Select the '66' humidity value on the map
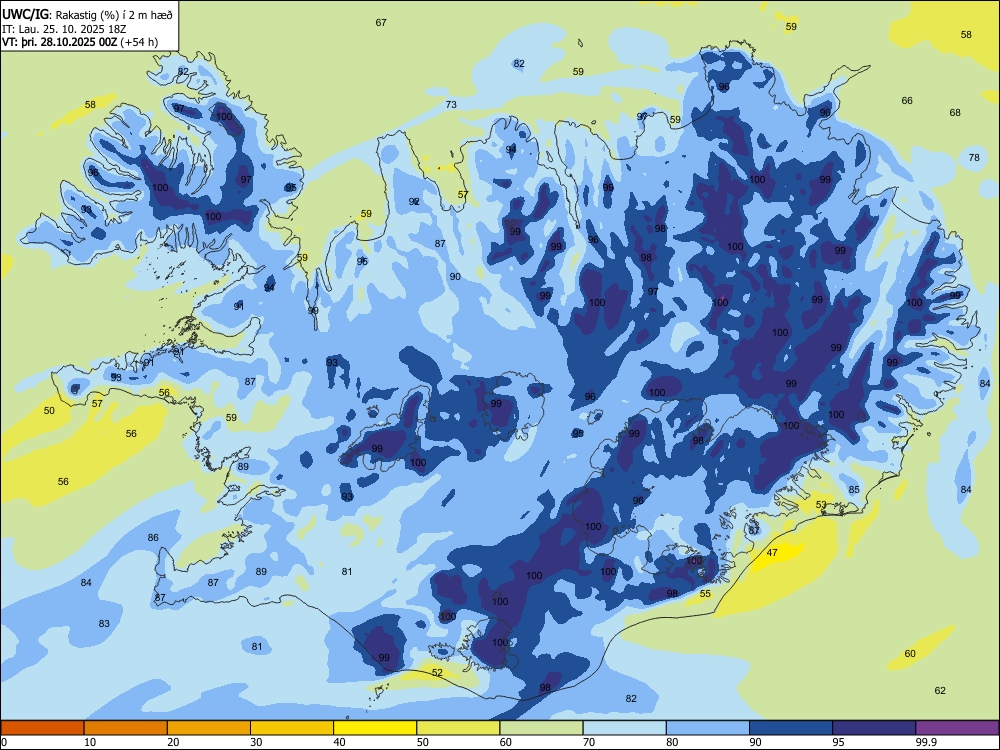1000x750 pixels. (907, 100)
